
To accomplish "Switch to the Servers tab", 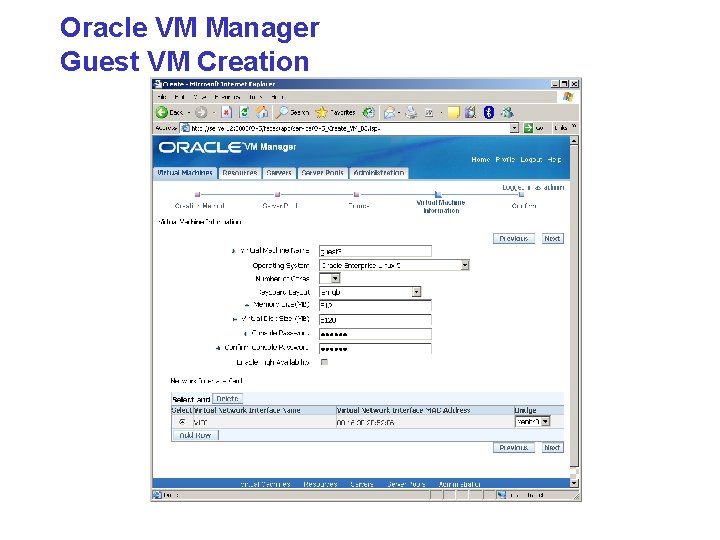I will [x=279, y=173].
